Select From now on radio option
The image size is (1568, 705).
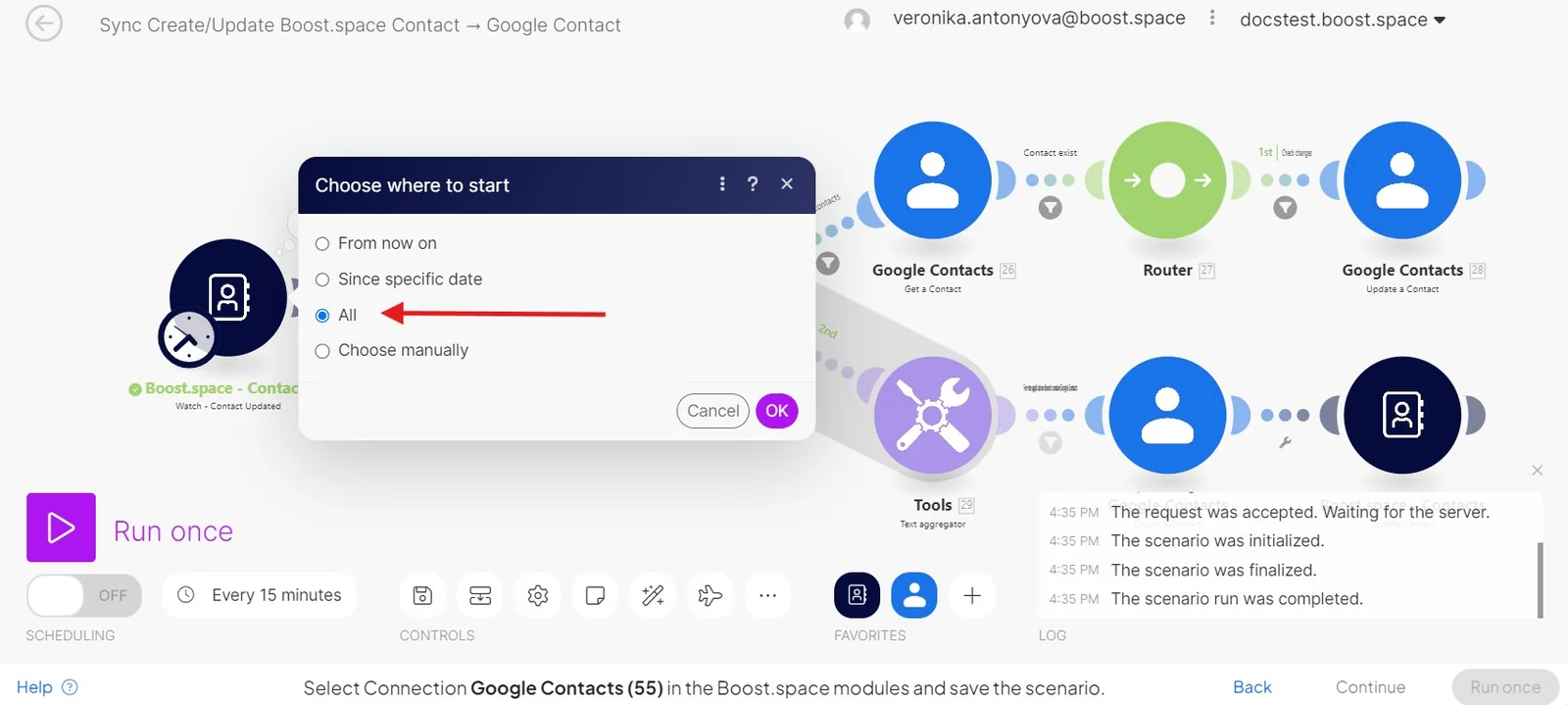tap(322, 244)
